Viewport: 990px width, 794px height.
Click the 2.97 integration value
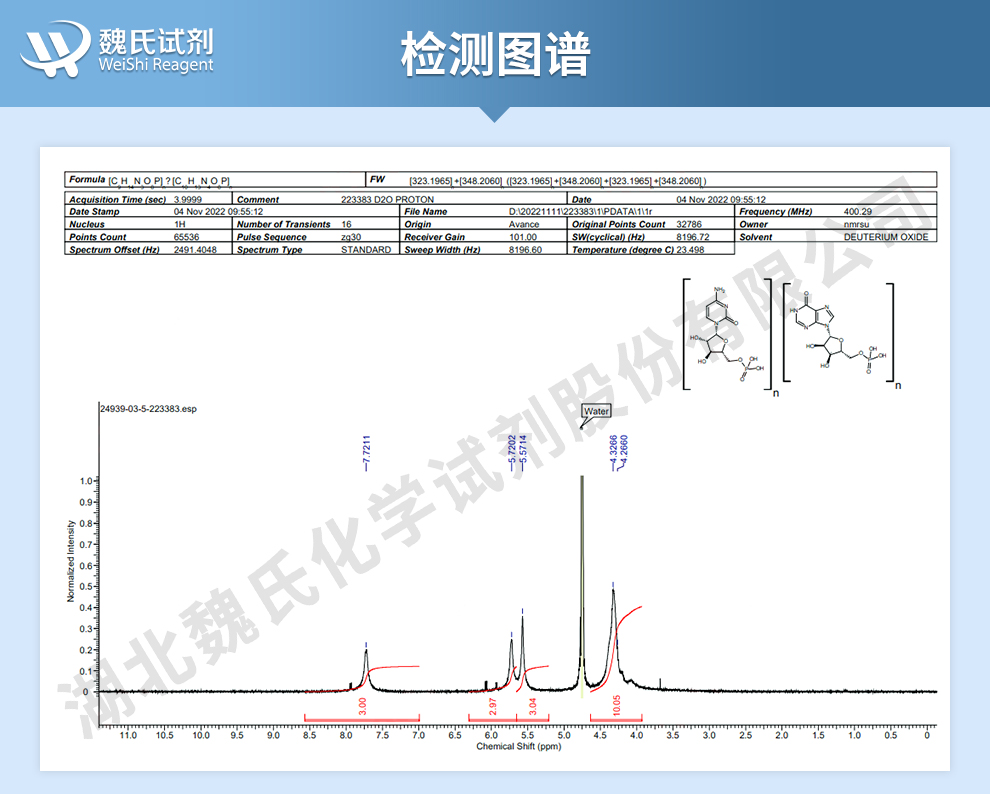point(493,706)
